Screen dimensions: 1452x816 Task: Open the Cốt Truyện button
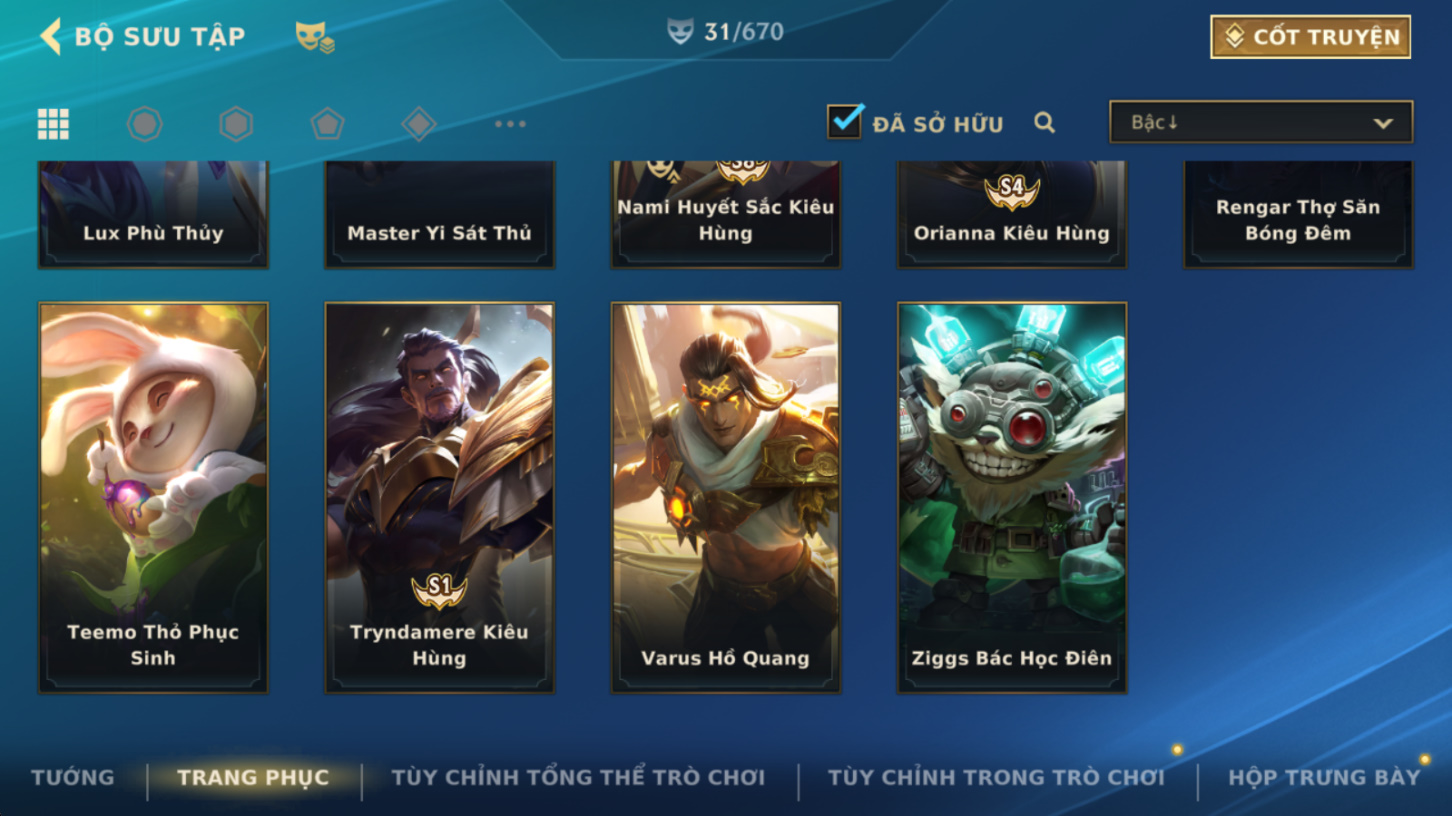1310,37
